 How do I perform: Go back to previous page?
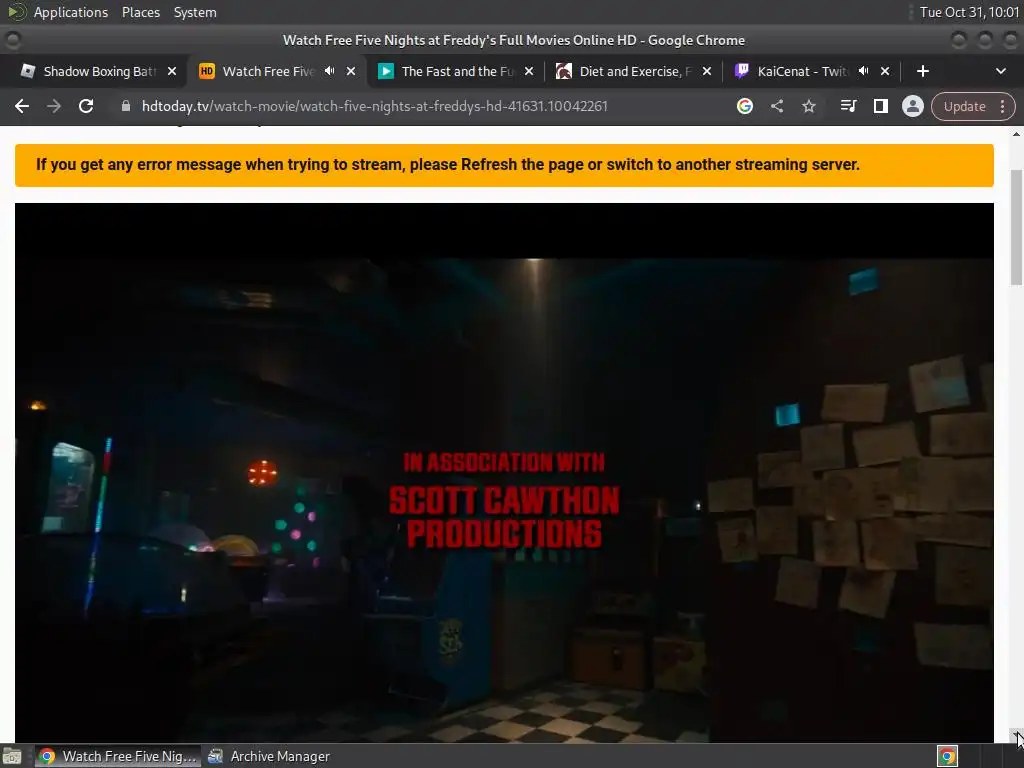[x=22, y=106]
